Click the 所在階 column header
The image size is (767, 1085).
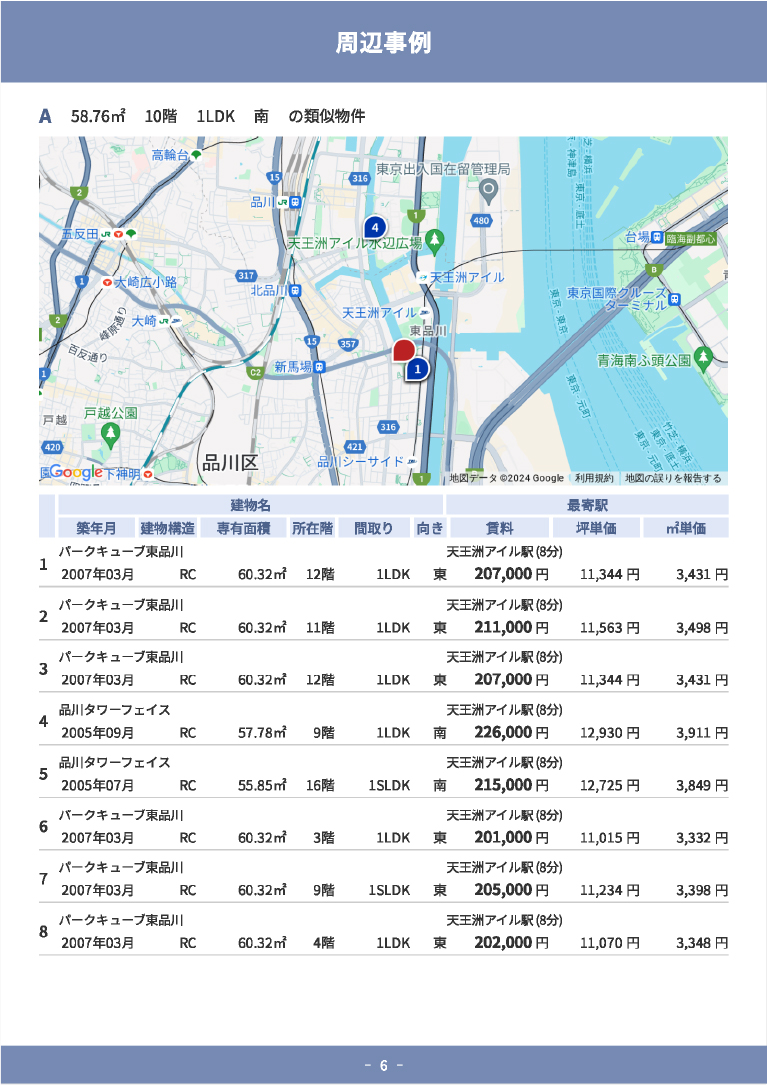click(x=312, y=528)
